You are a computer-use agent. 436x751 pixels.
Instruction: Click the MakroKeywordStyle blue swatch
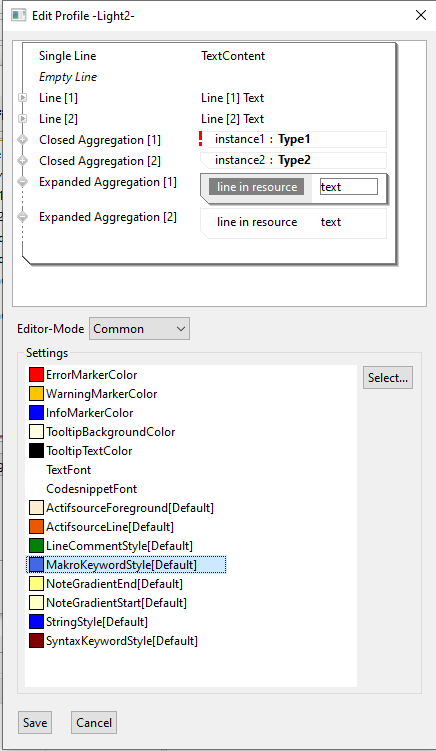tap(36, 565)
